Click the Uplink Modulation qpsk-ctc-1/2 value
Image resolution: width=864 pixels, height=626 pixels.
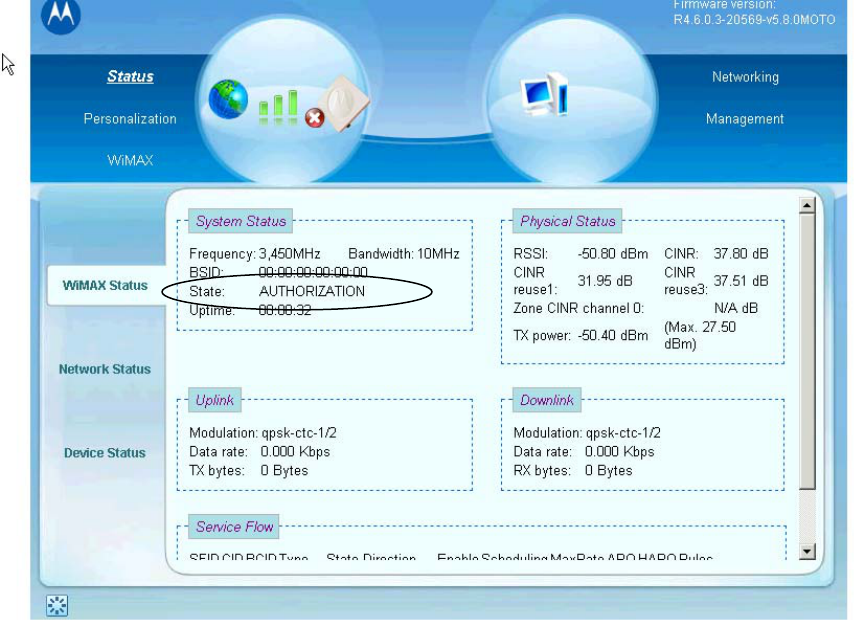[x=299, y=433]
